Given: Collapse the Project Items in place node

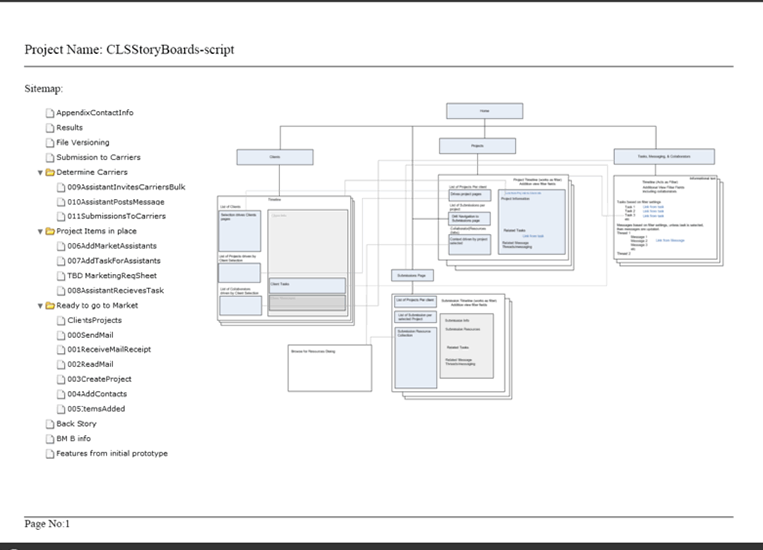Looking at the screenshot, I should [x=40, y=232].
